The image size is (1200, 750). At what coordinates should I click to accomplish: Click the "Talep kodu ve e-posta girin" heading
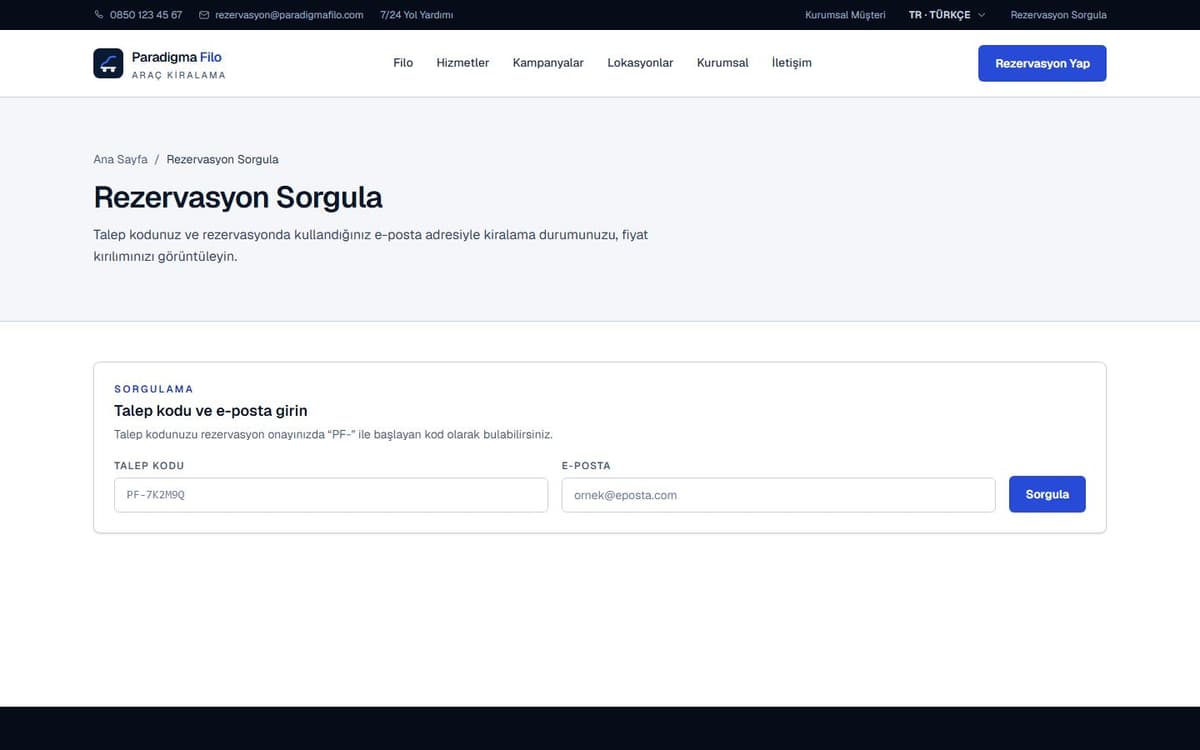coord(211,411)
